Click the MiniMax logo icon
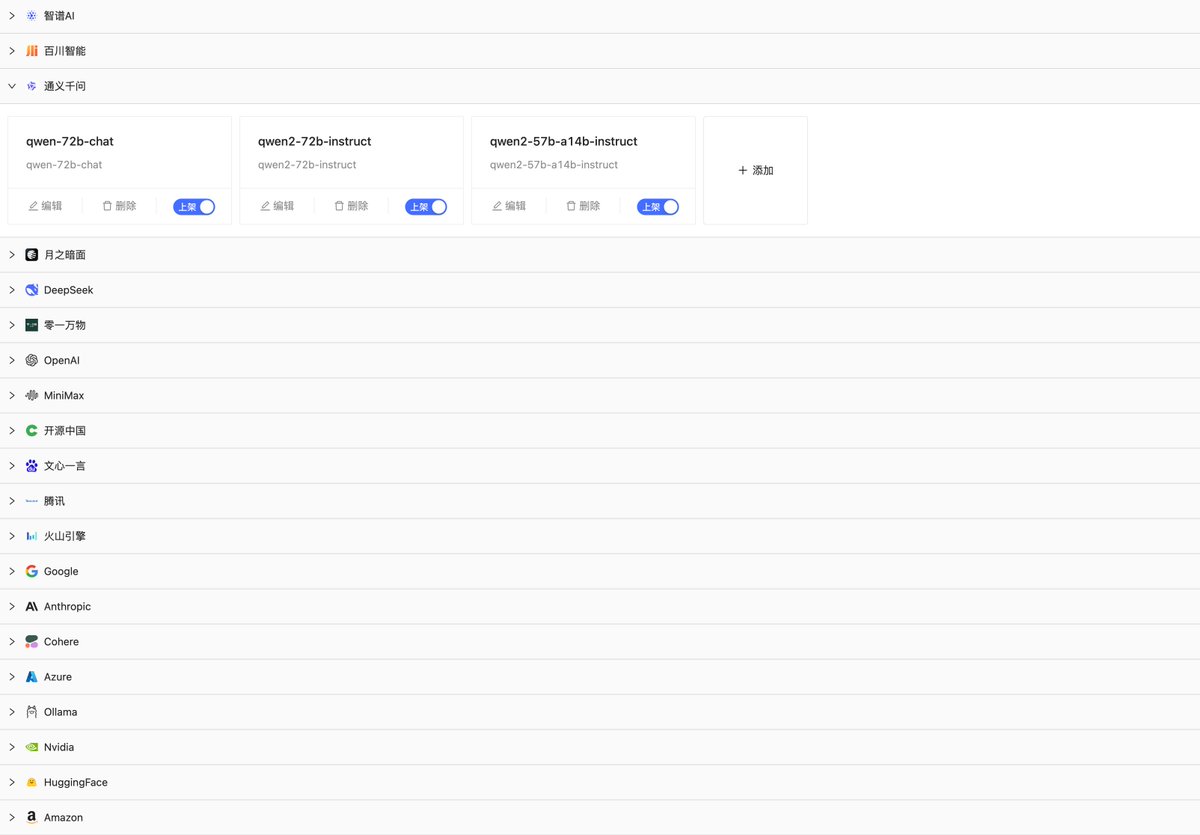 pos(32,396)
